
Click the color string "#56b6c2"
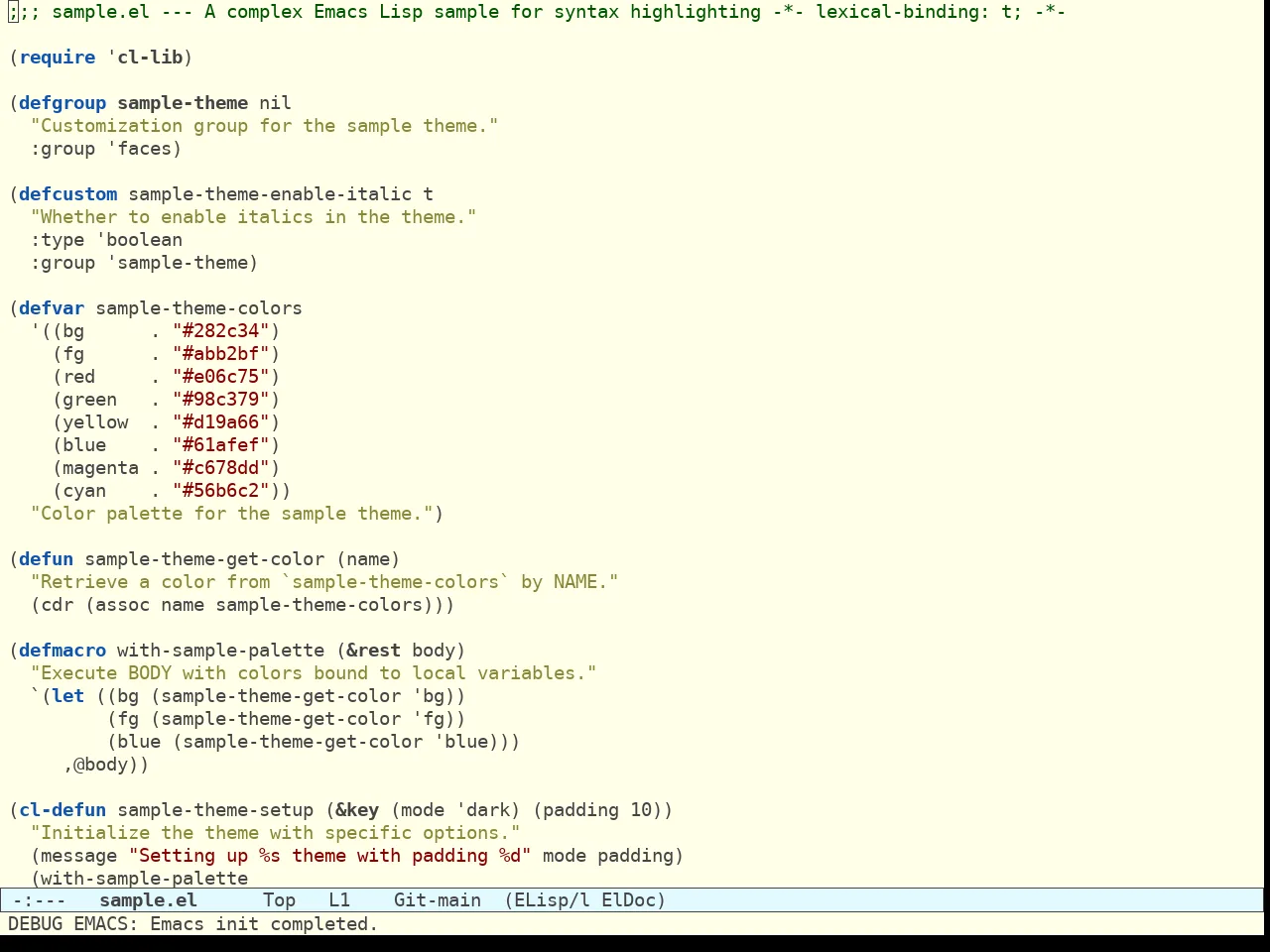(x=221, y=491)
